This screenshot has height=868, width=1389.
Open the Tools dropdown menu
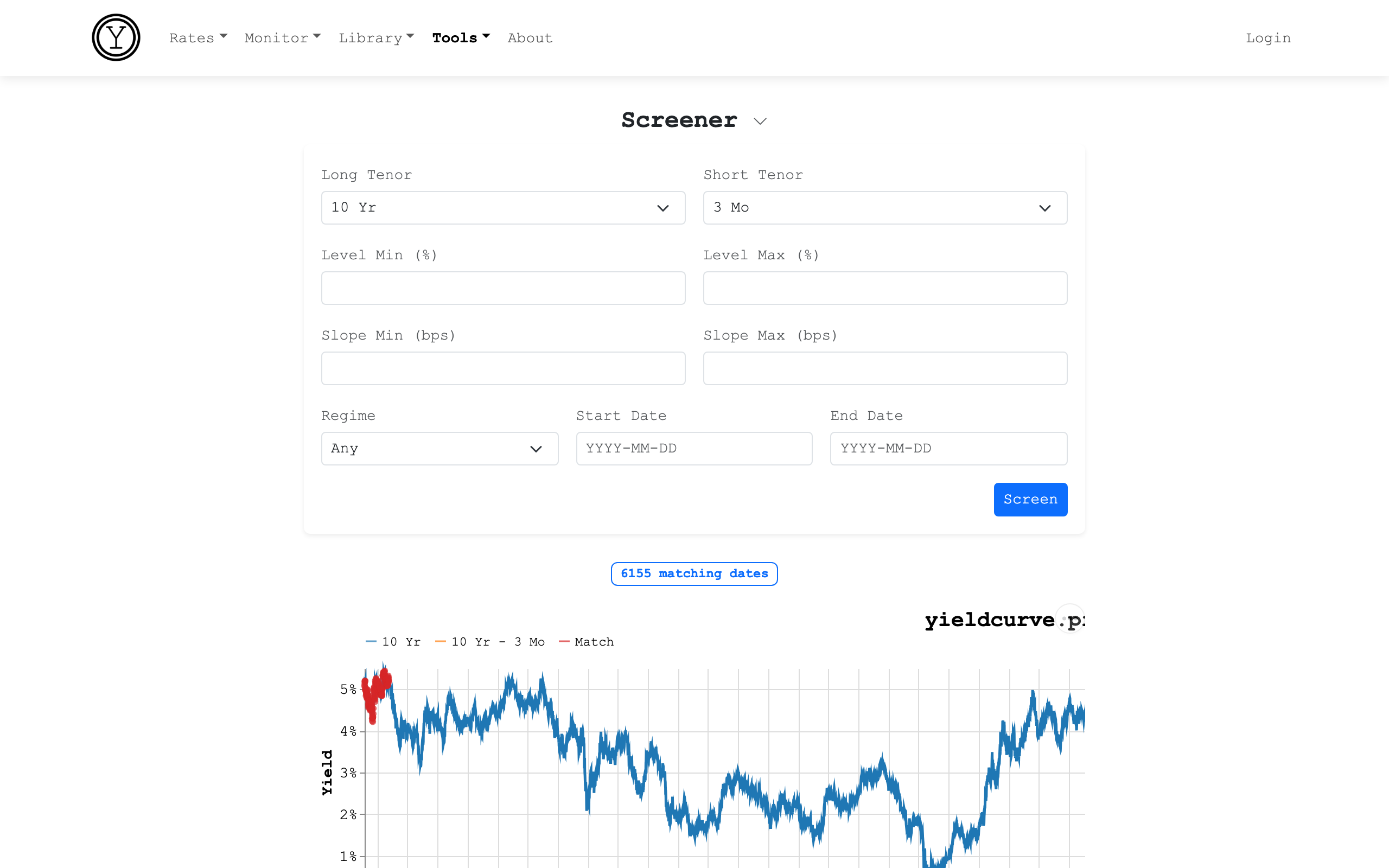tap(461, 38)
